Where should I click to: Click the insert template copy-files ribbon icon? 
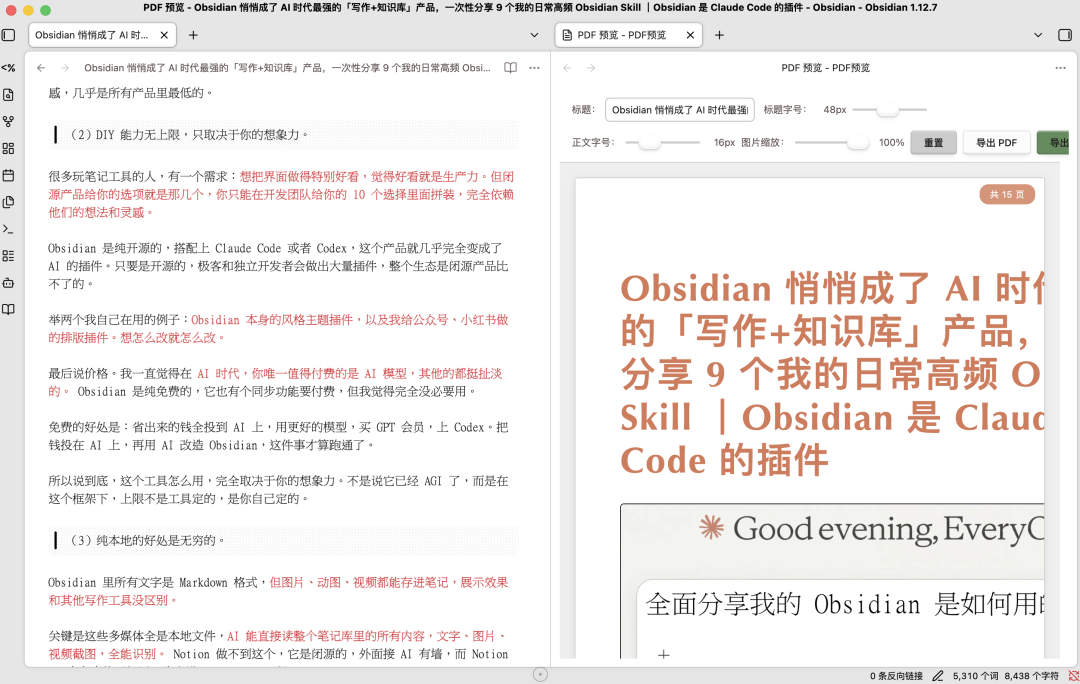pos(8,202)
